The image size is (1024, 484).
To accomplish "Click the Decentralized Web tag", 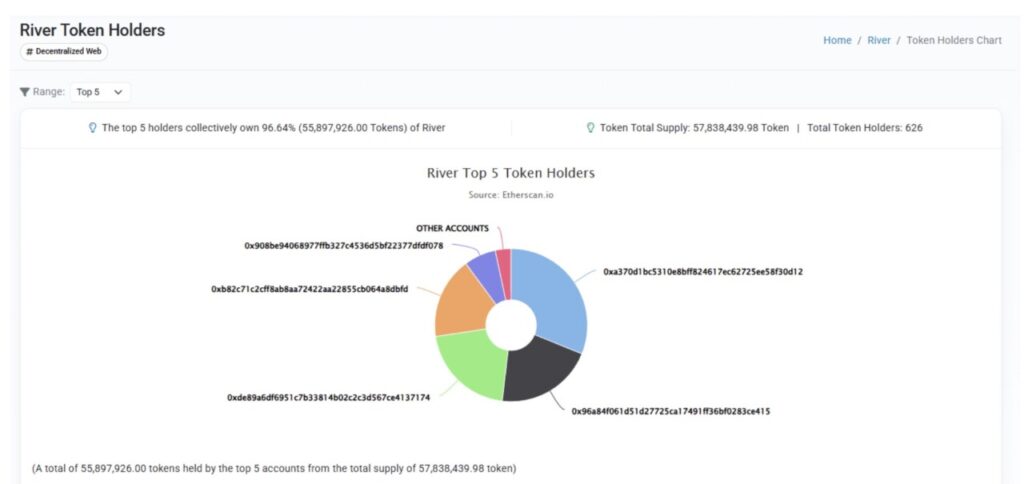I will tap(64, 51).
